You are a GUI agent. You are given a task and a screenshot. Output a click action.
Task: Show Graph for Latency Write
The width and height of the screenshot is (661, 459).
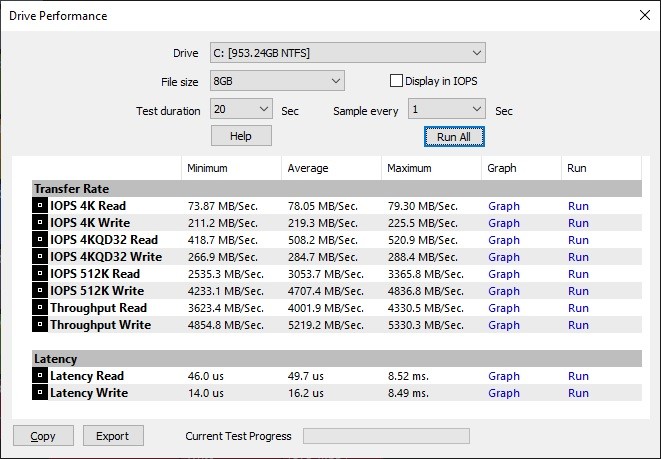pyautogui.click(x=504, y=393)
